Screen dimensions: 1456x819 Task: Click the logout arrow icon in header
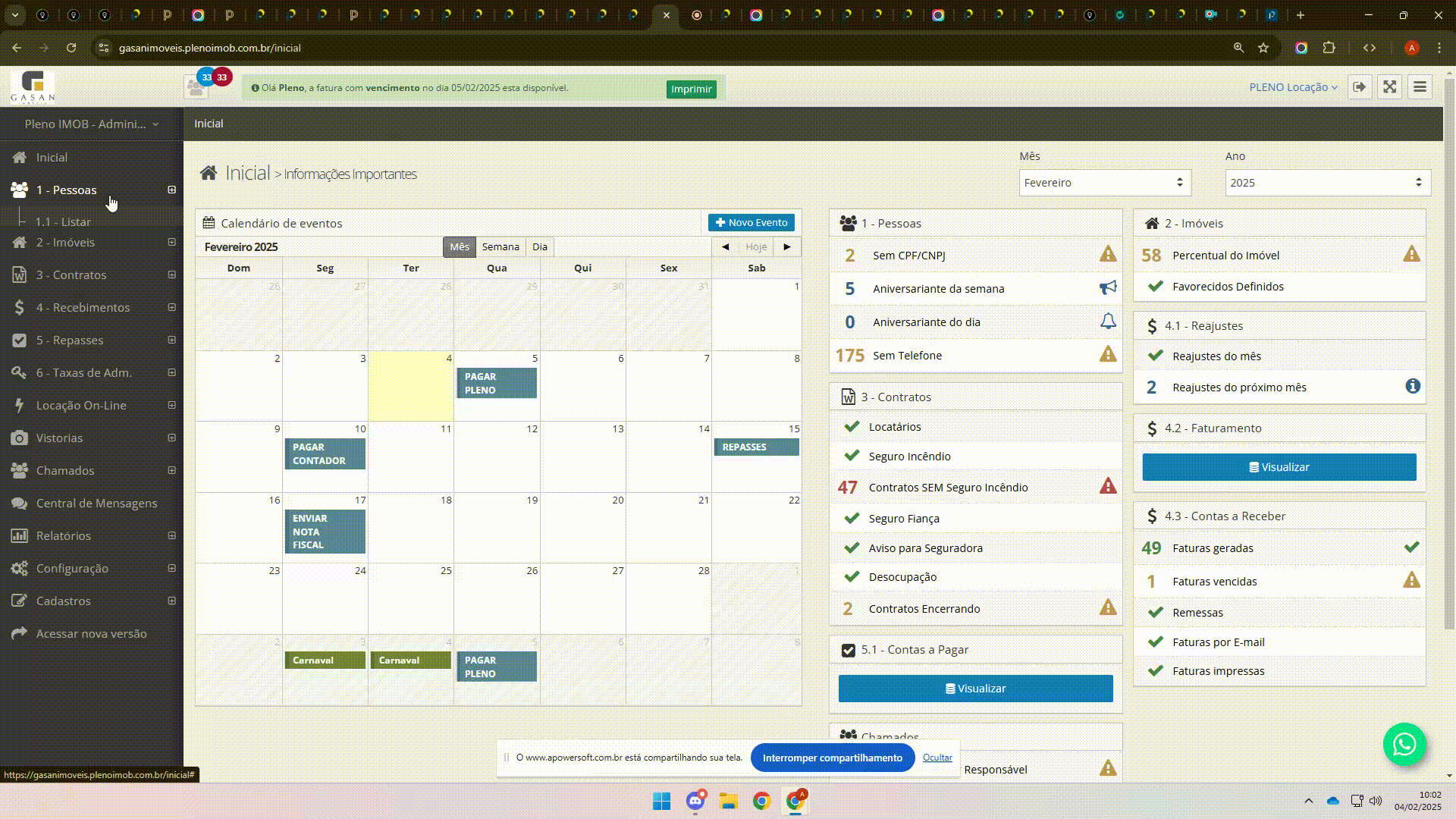(1359, 87)
